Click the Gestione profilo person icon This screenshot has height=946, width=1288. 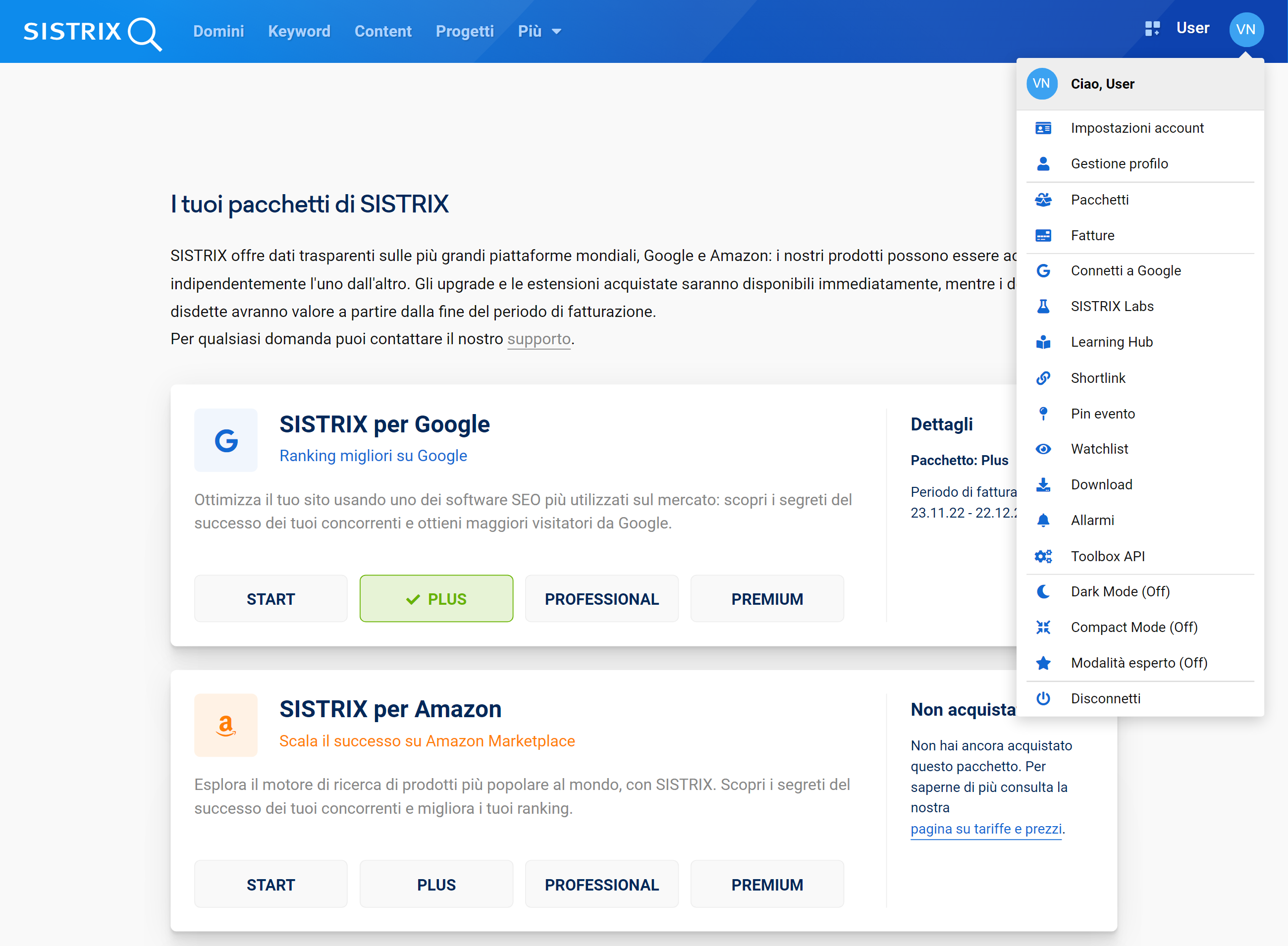coord(1043,164)
